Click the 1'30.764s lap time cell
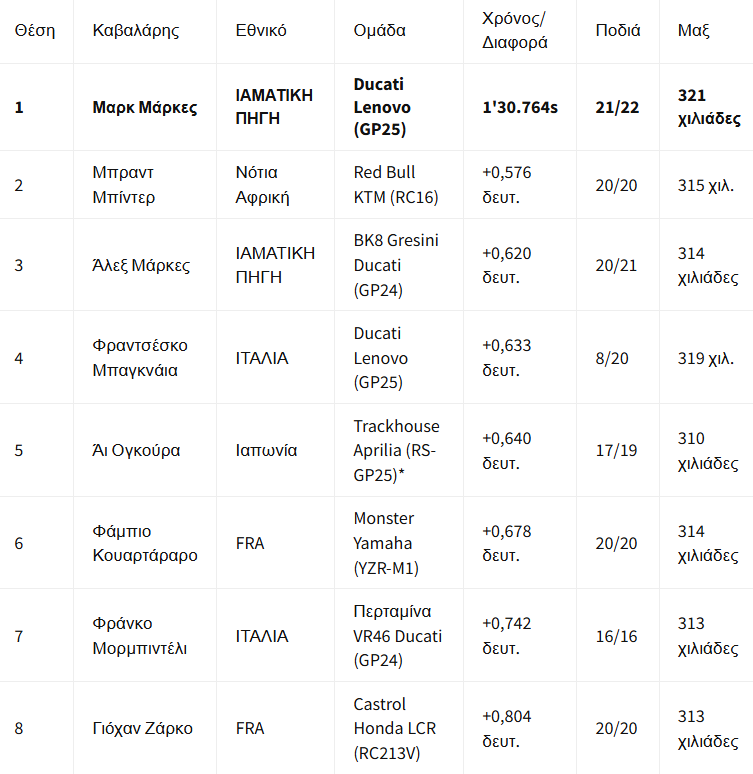This screenshot has height=774, width=753. 520,107
